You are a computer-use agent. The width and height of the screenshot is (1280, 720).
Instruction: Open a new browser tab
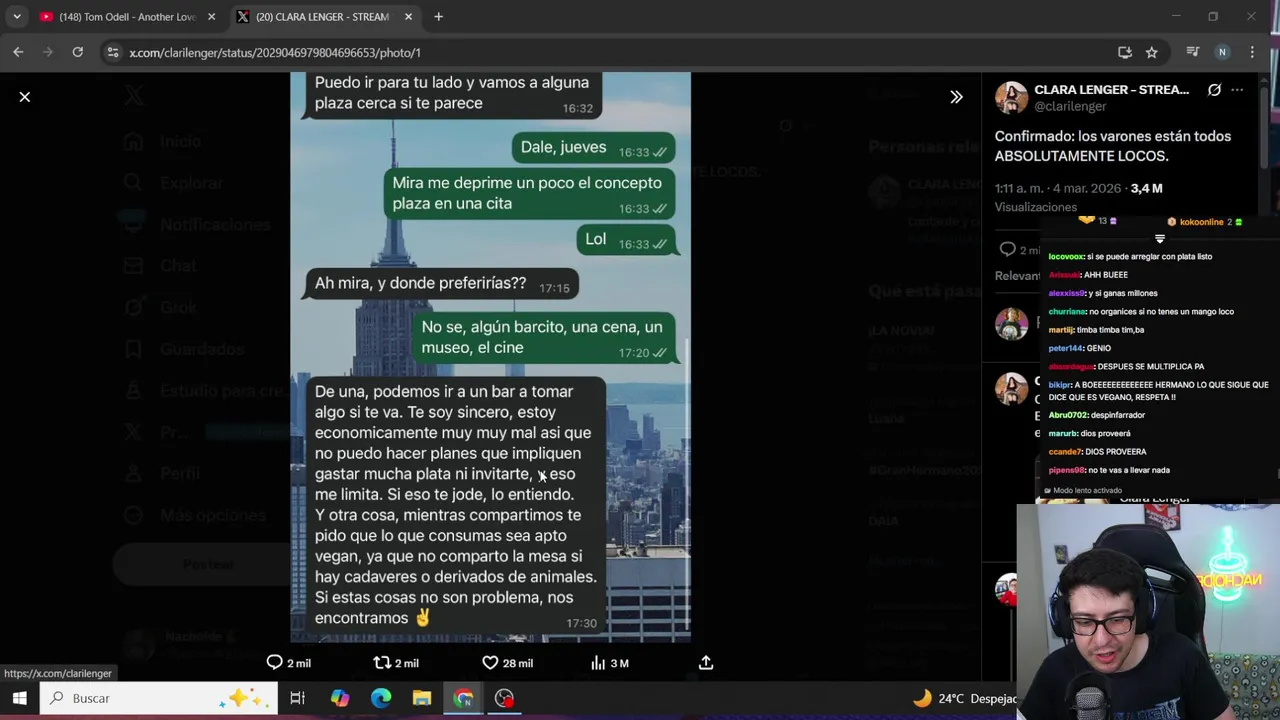tap(438, 17)
